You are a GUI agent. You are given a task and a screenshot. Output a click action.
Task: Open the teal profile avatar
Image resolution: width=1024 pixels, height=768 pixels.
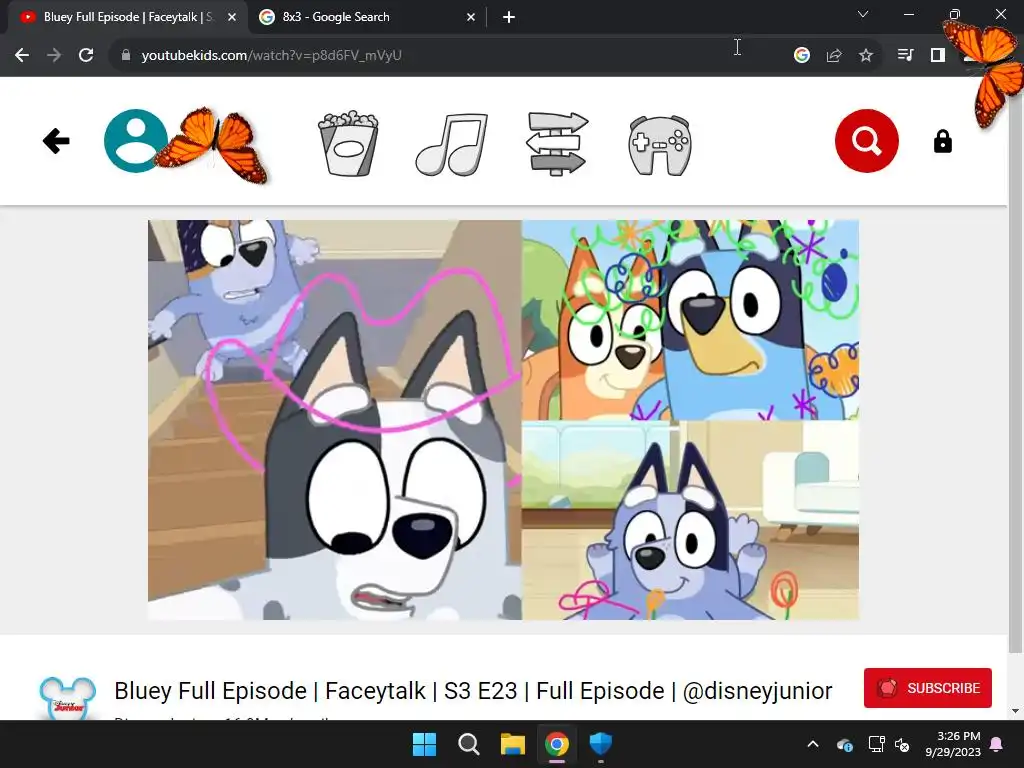click(136, 141)
